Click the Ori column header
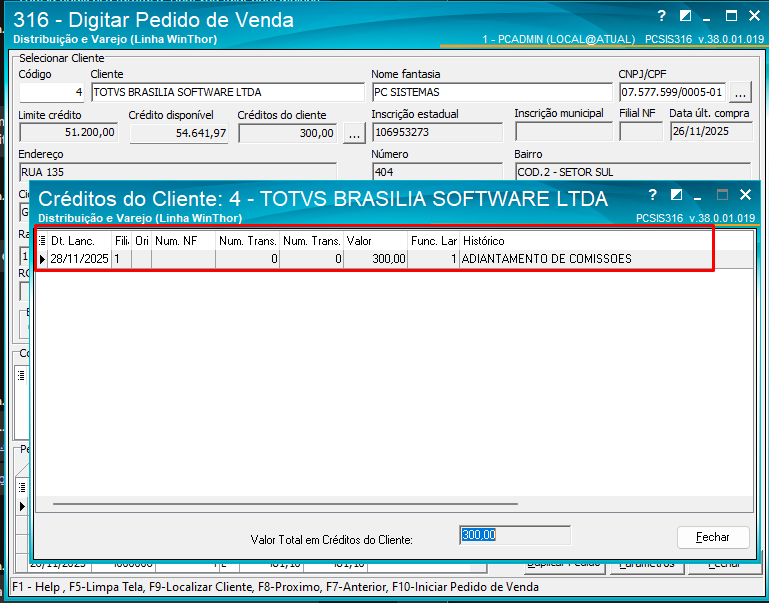The width and height of the screenshot is (769, 603). point(142,241)
